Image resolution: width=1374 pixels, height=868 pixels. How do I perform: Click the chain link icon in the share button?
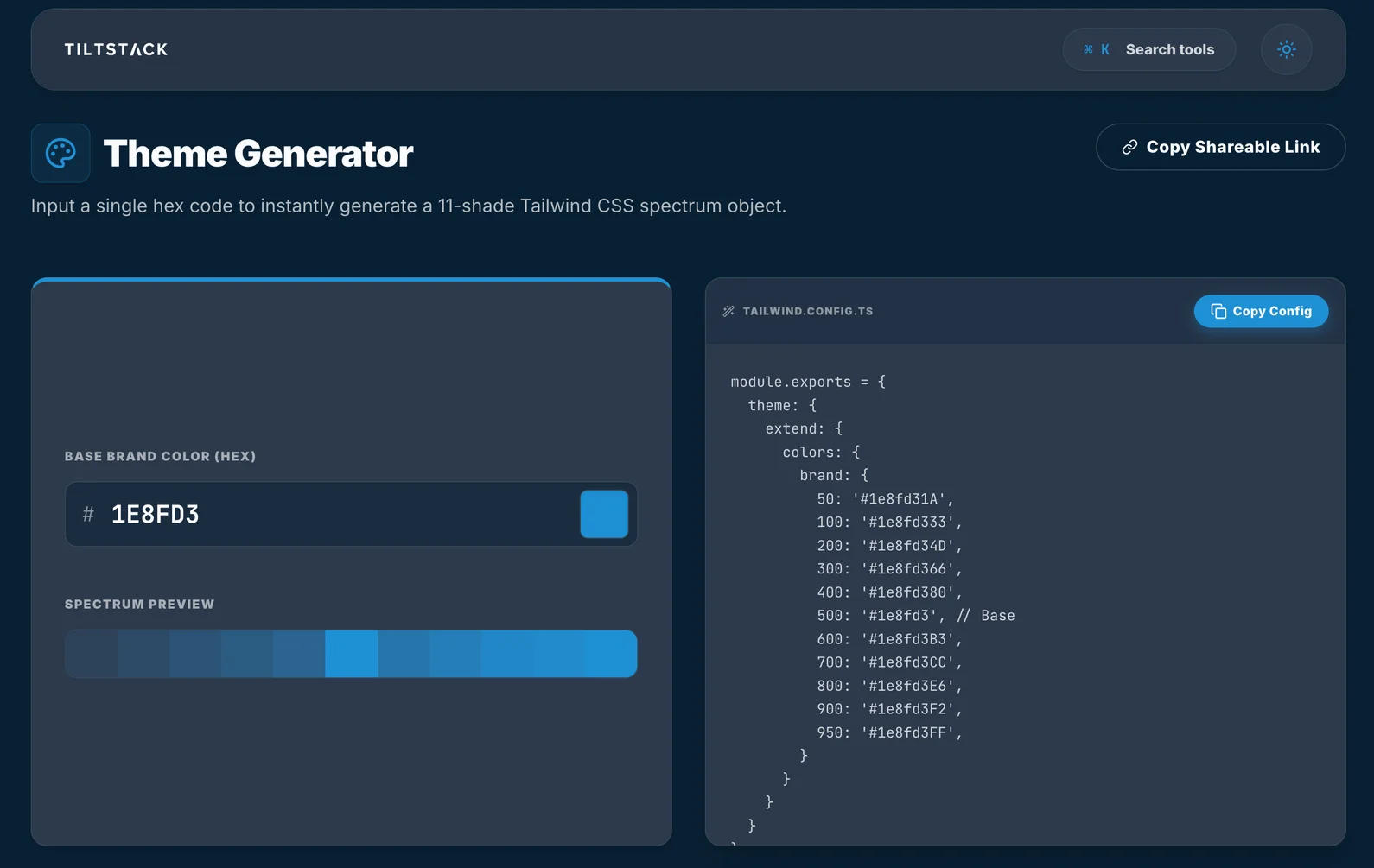pos(1129,148)
